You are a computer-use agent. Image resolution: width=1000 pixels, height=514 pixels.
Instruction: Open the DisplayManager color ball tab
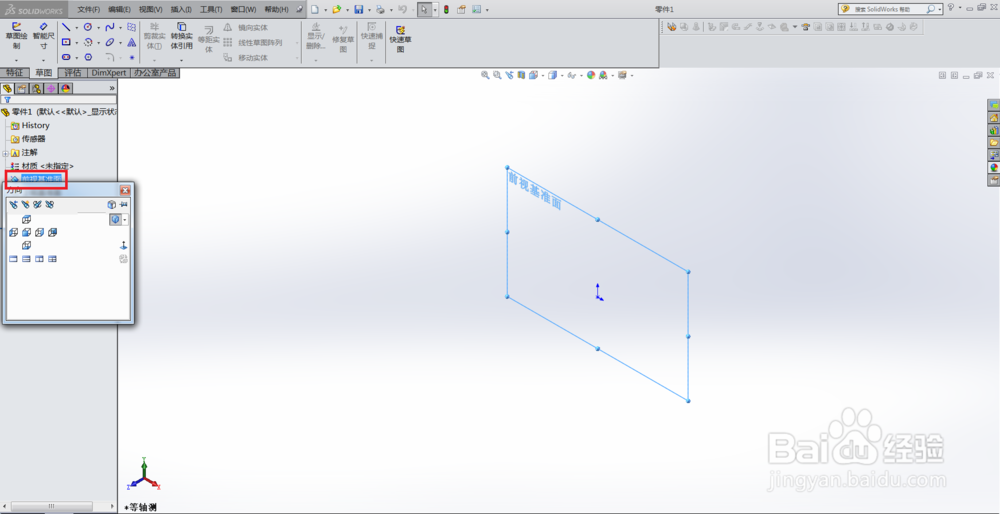tap(66, 88)
